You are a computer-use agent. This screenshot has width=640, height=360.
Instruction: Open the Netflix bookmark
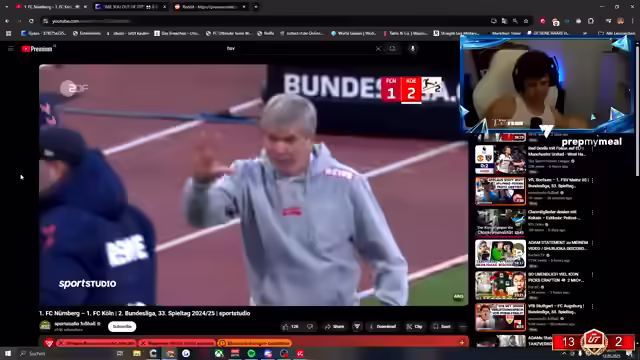[266, 33]
